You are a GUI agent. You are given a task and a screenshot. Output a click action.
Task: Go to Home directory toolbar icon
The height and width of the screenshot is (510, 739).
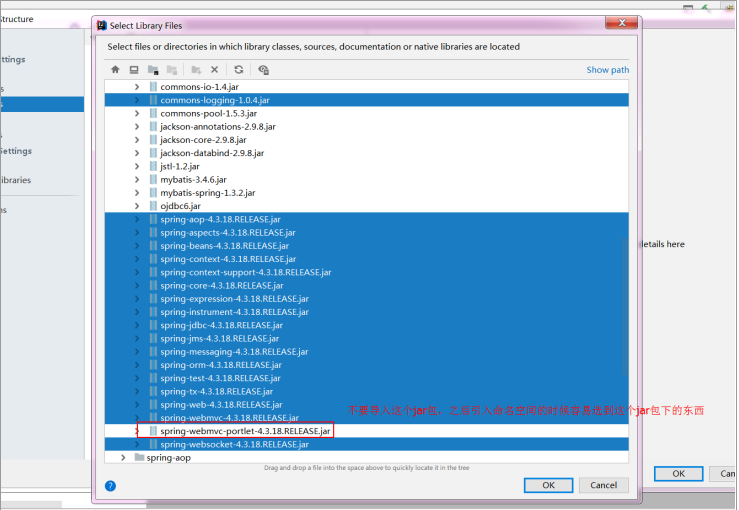(115, 70)
